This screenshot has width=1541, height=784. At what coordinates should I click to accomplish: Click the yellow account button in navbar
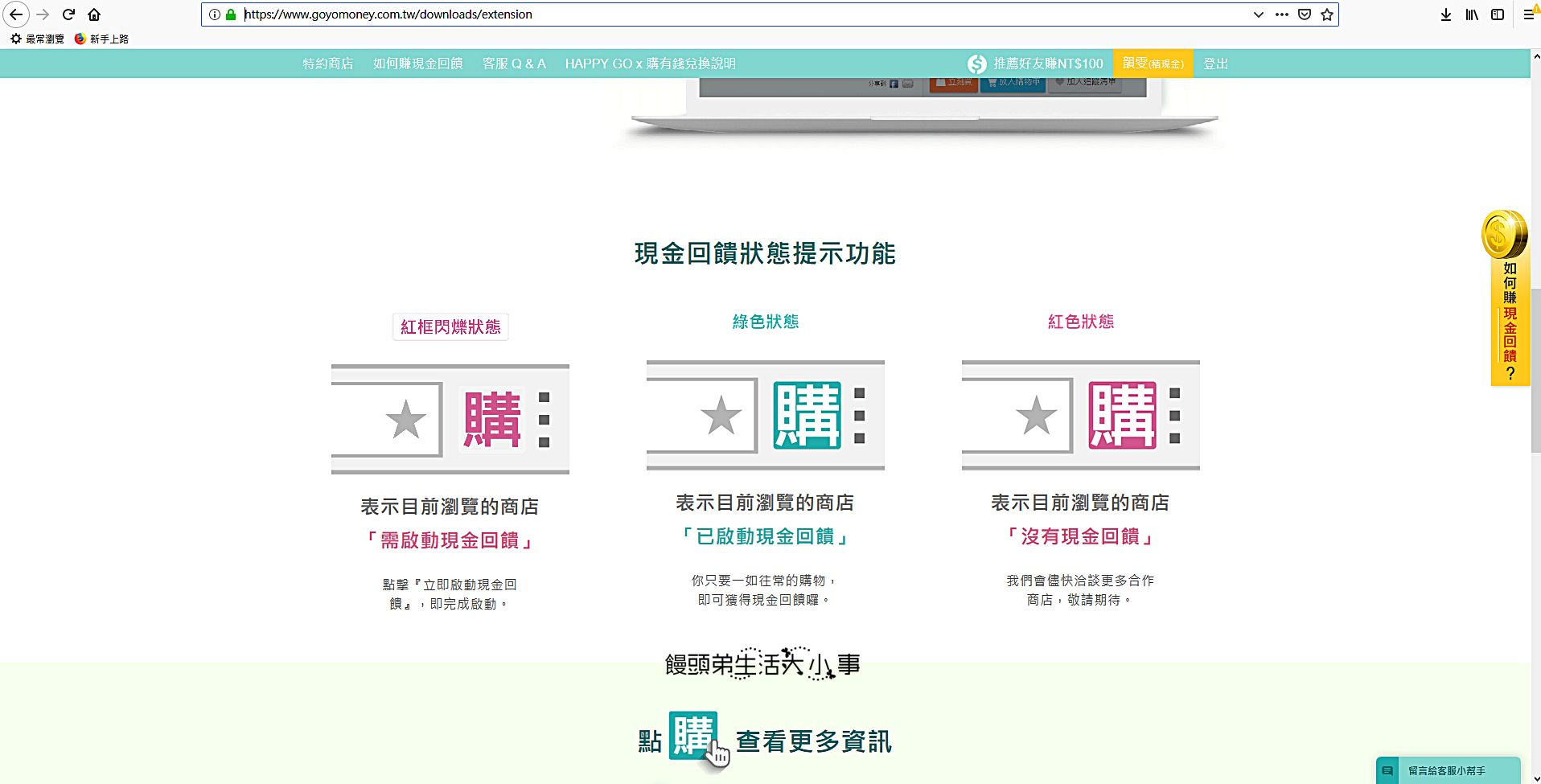(1153, 64)
